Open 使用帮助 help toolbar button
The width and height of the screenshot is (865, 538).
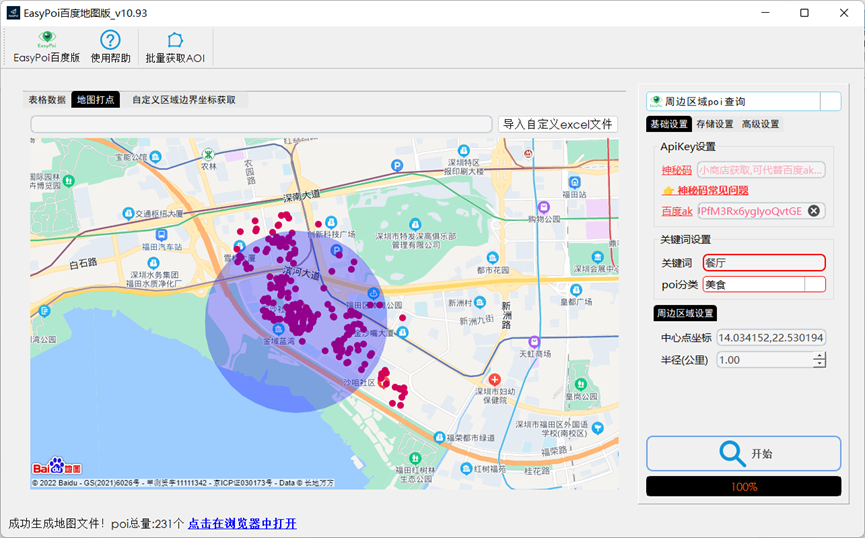pos(110,47)
